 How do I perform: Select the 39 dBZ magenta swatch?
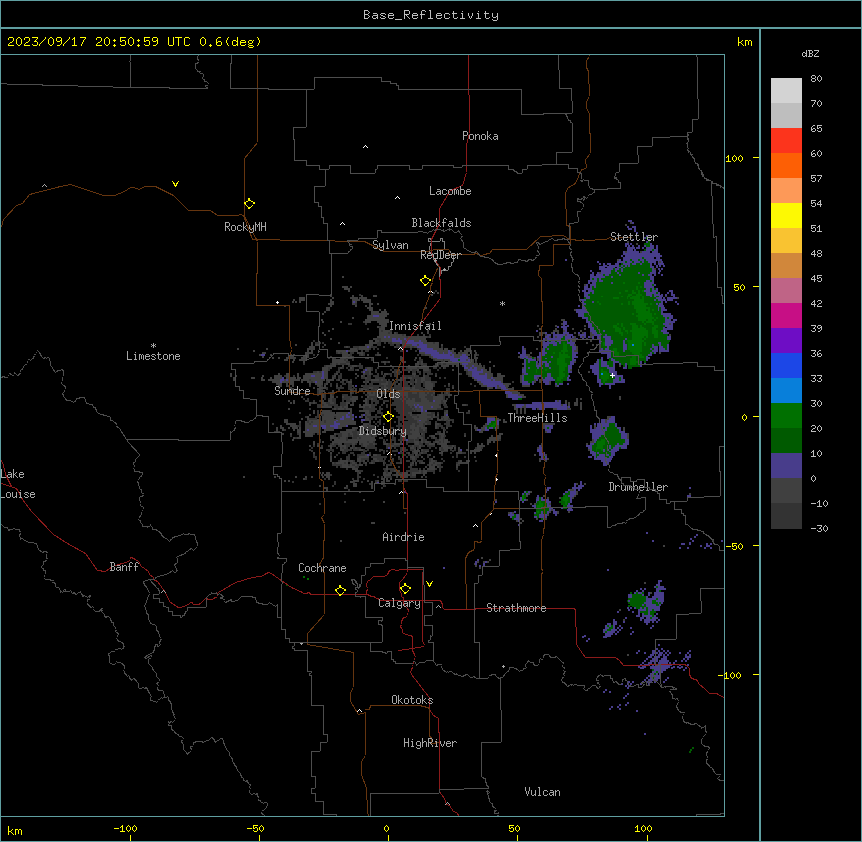[x=786, y=315]
